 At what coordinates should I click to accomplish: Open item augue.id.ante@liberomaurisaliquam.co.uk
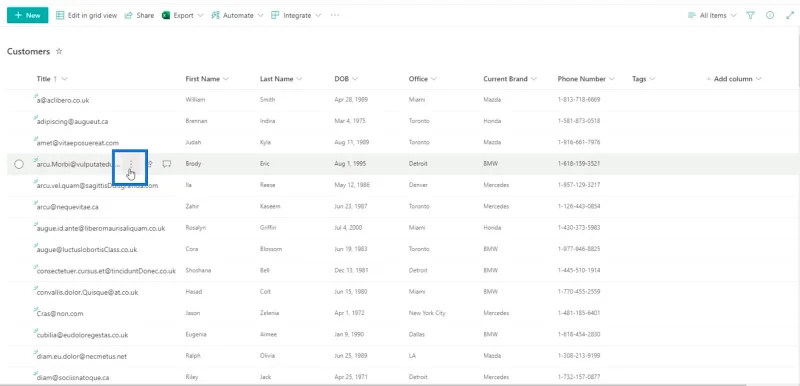[x=101, y=228]
